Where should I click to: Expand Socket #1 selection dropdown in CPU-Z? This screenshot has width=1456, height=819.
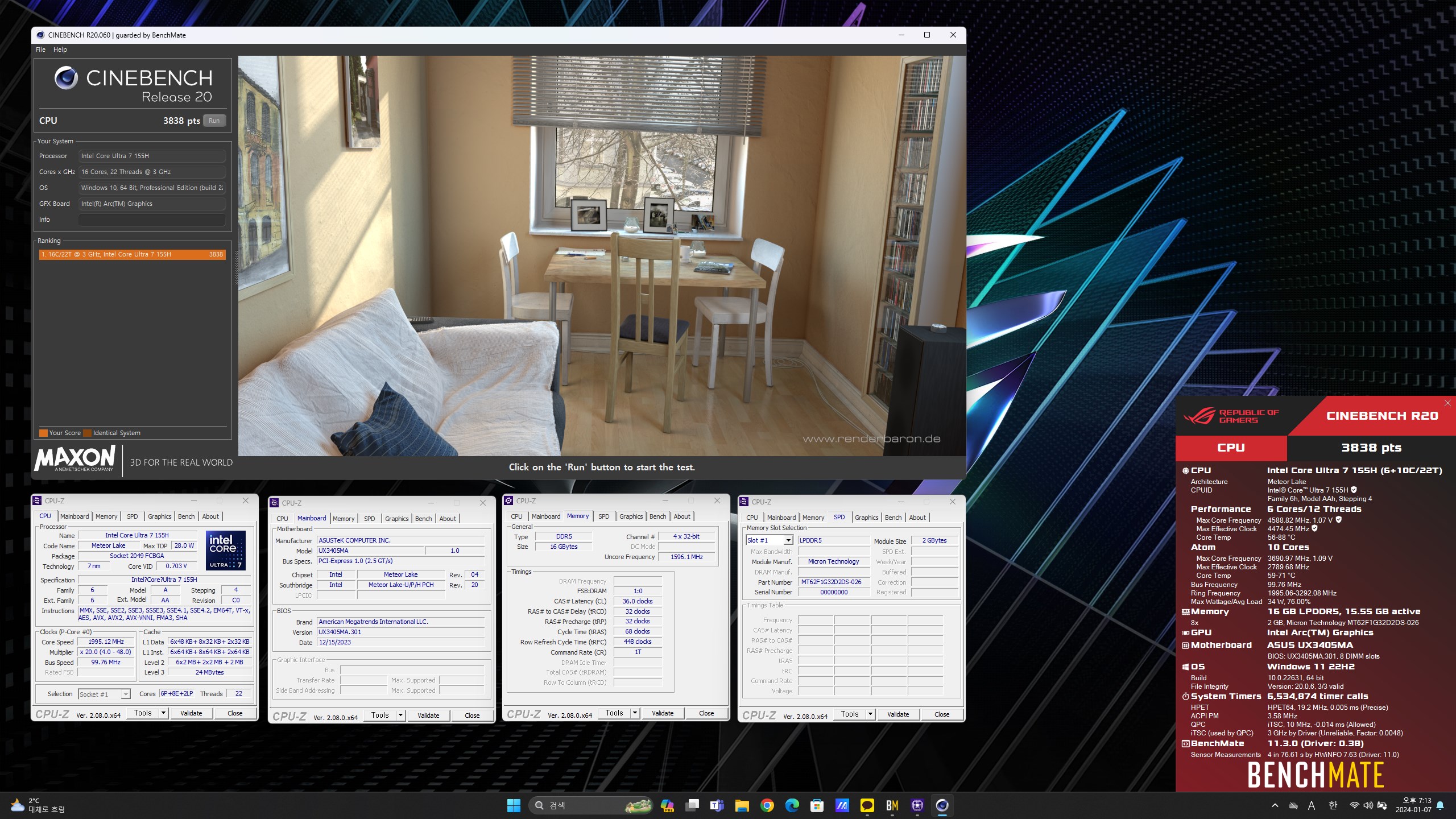click(x=126, y=694)
